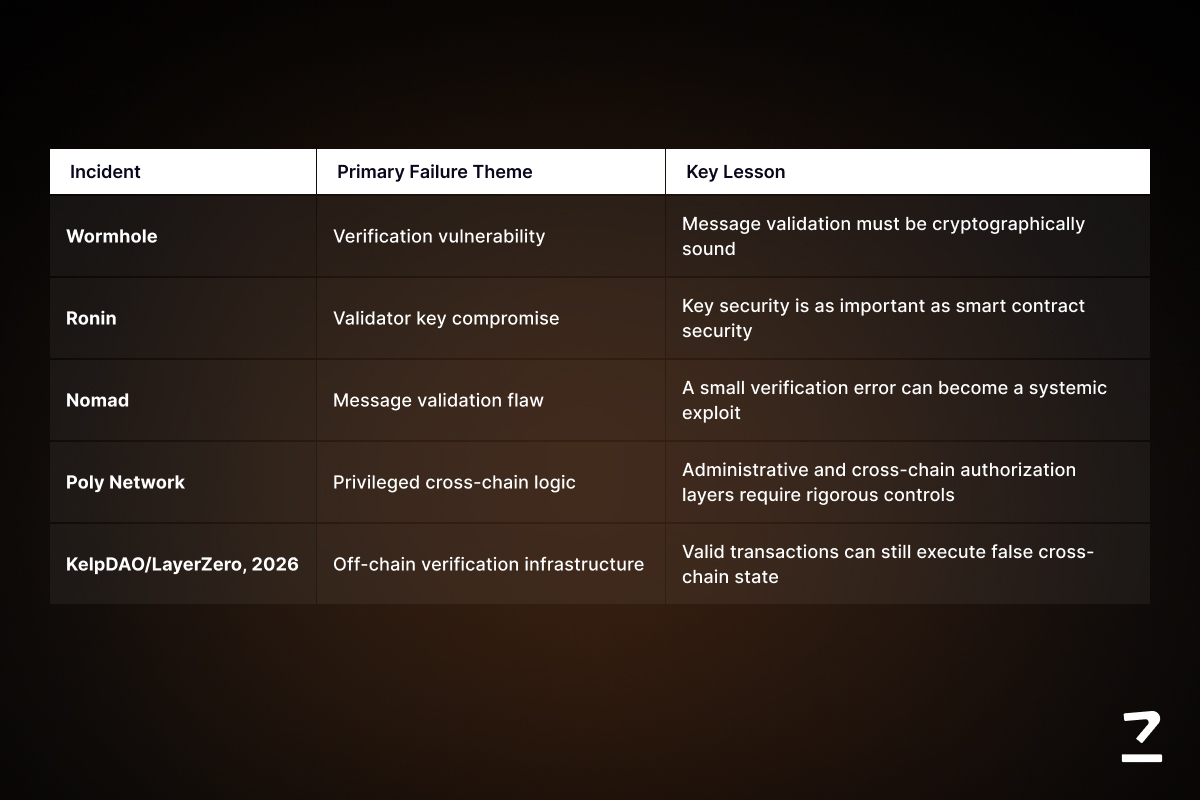The height and width of the screenshot is (800, 1200).
Task: Click the "Administrative and cross-chain authorization" lesson
Action: tap(908, 482)
